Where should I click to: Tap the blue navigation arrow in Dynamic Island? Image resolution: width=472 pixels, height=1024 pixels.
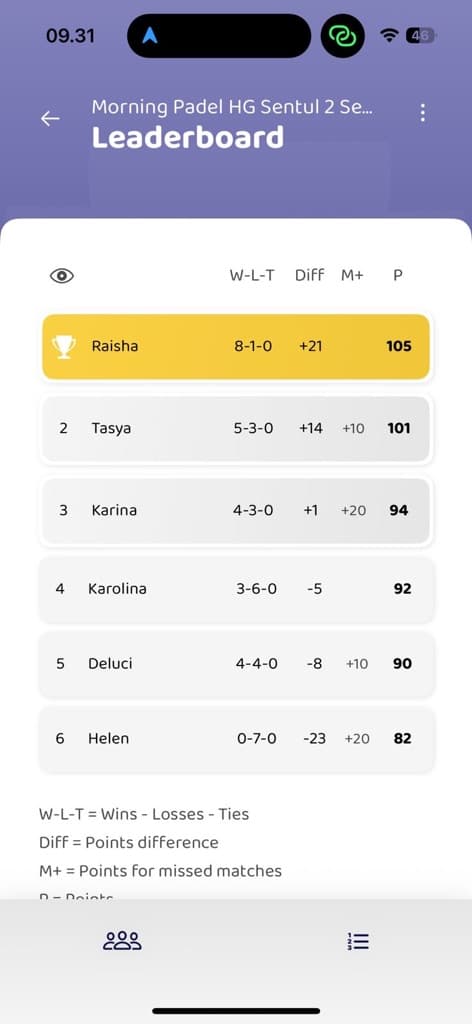150,35
